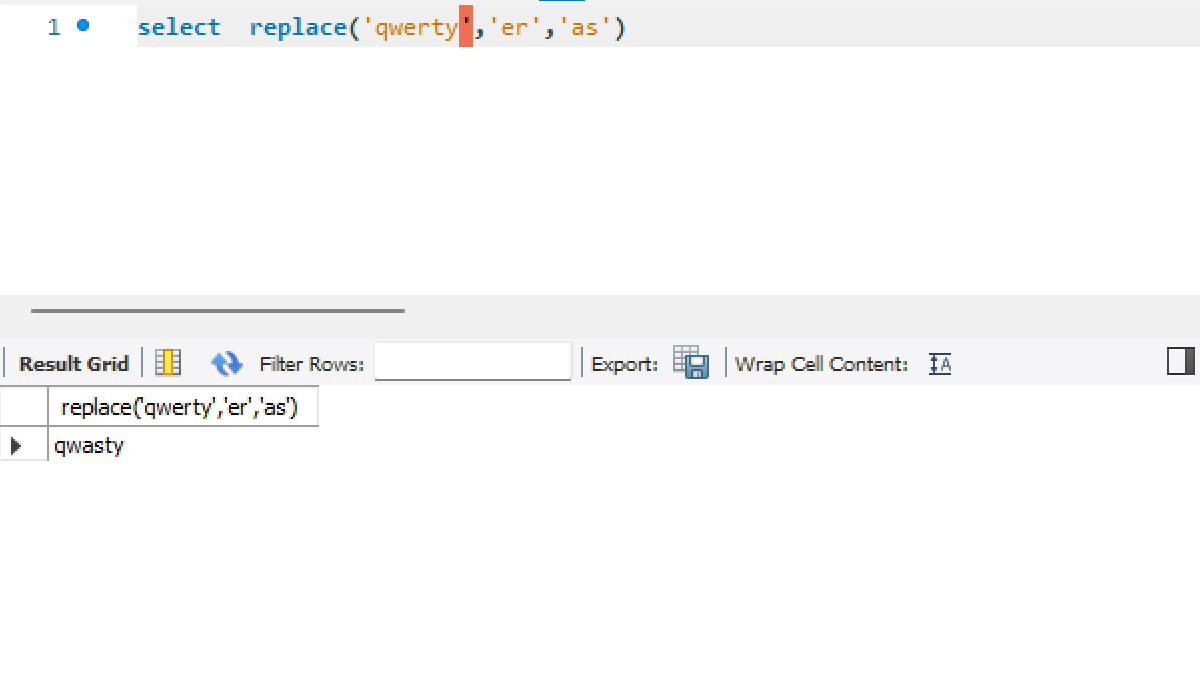Click the Filter Rows label
This screenshot has width=1200, height=689.
pyautogui.click(x=312, y=364)
